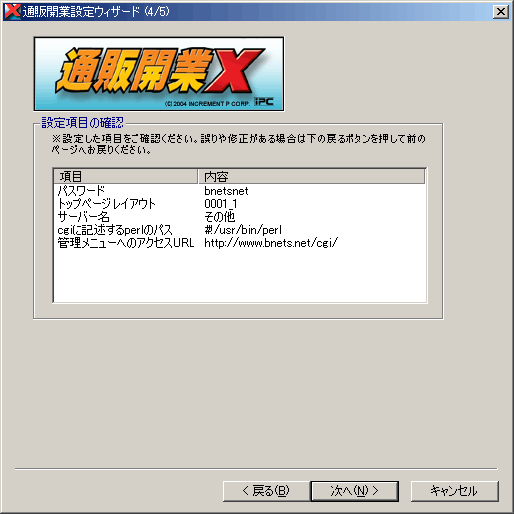Click the http://www.bnets.net/cgi/ URL value
This screenshot has width=514, height=514.
(x=271, y=243)
